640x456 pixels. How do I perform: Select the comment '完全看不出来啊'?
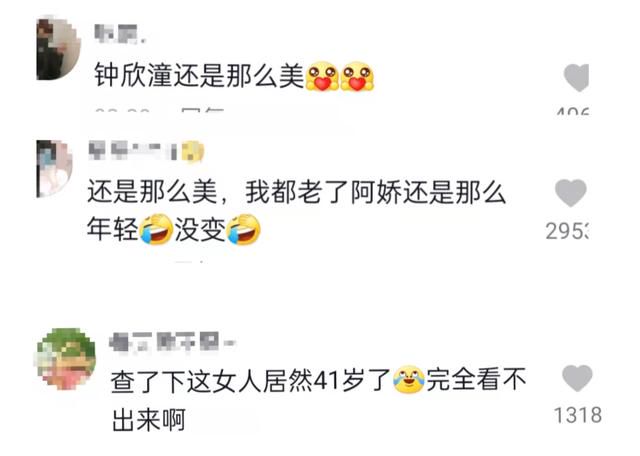pos(319,400)
